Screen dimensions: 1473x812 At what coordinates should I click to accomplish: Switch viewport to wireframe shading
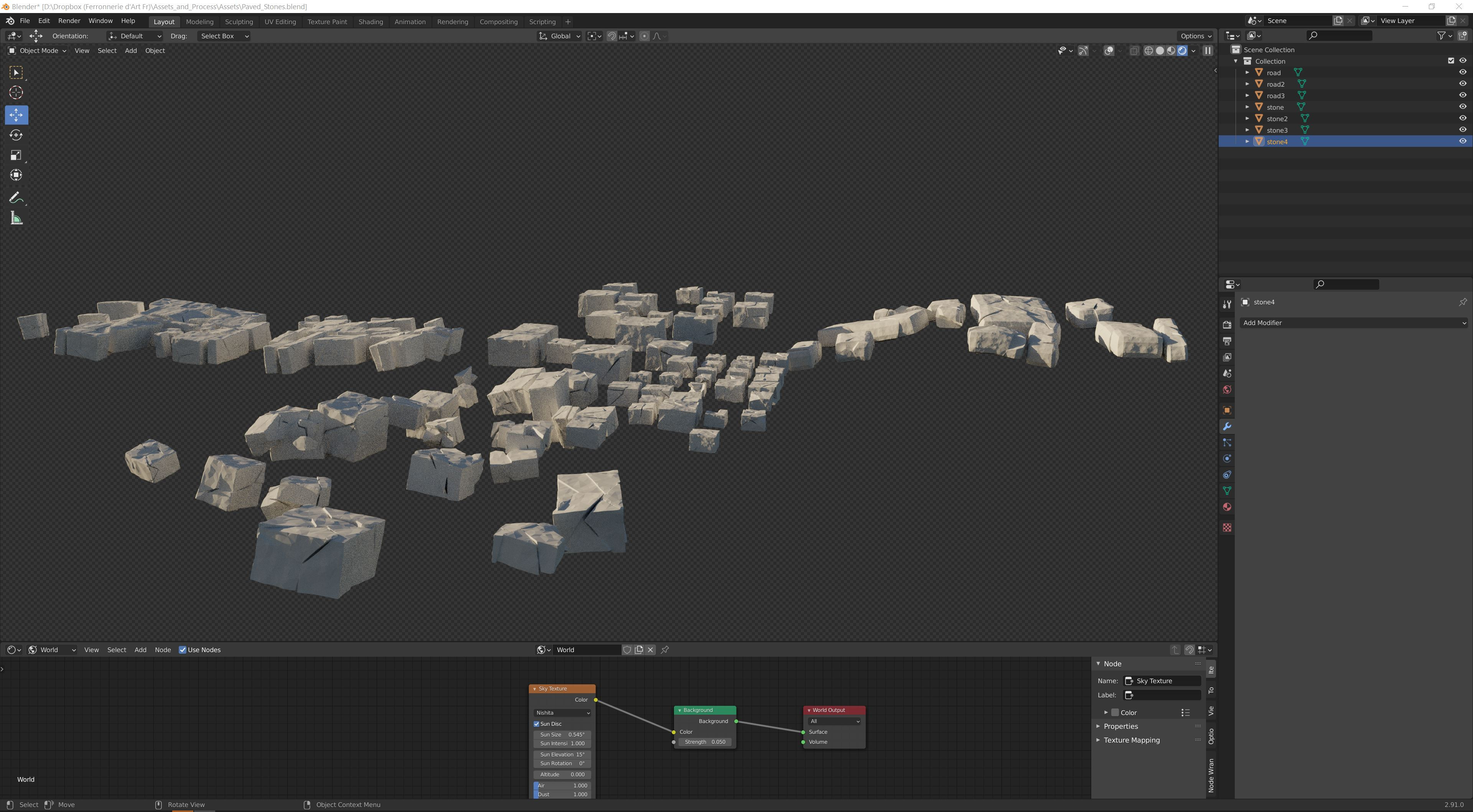point(1148,51)
